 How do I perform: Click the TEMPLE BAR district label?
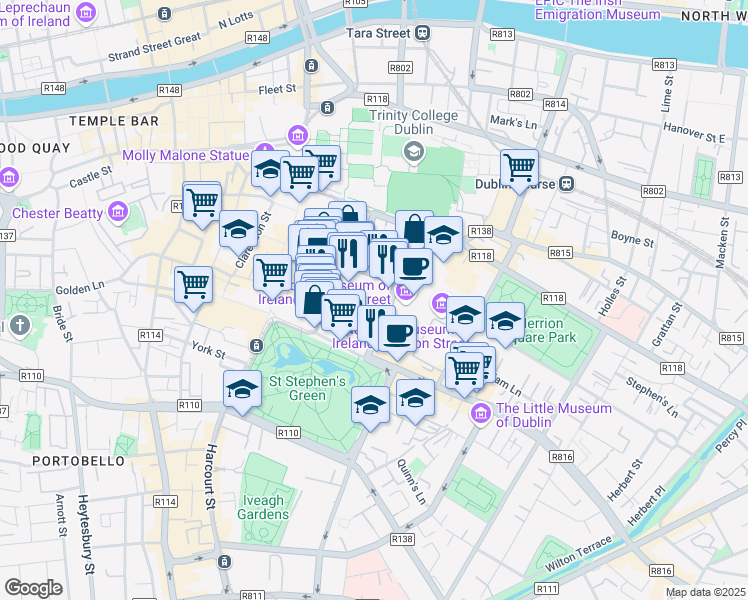click(x=114, y=121)
